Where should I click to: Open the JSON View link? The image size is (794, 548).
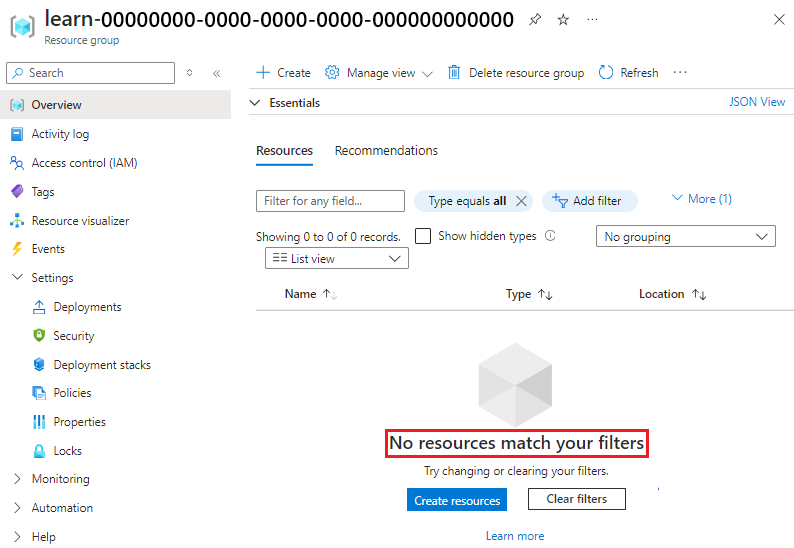point(757,102)
